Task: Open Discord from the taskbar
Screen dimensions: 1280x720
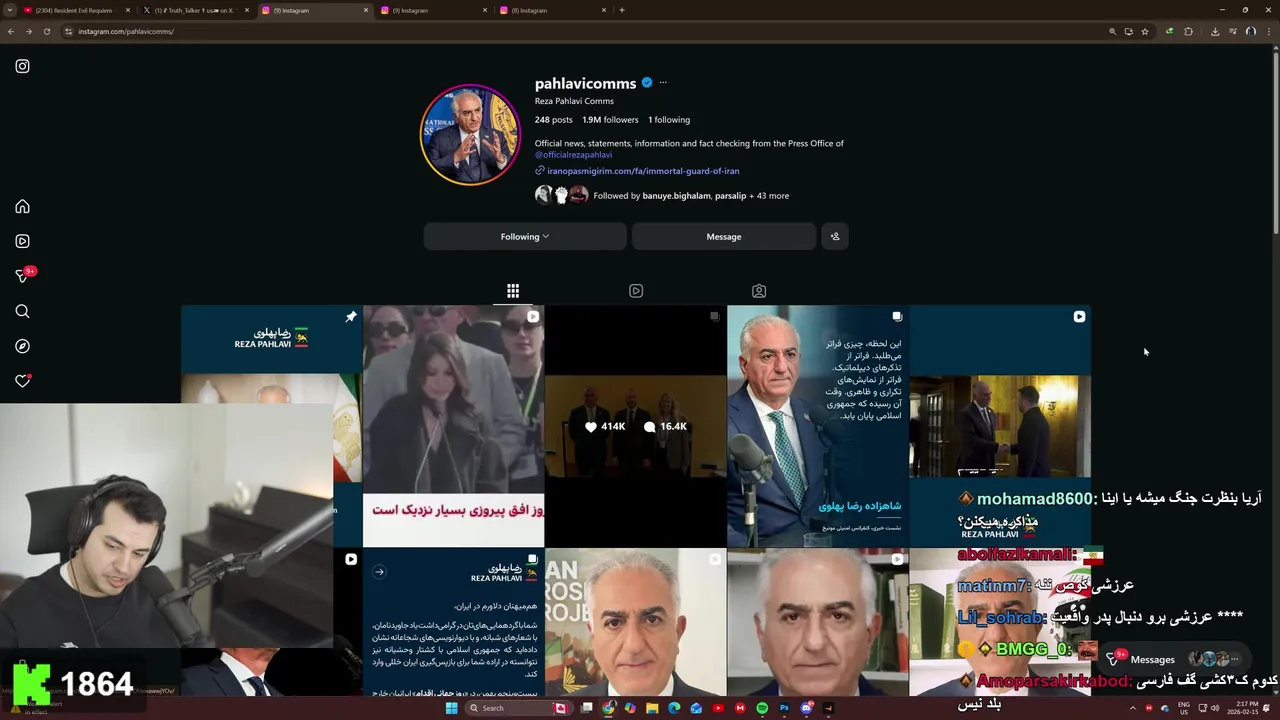Action: tap(806, 708)
